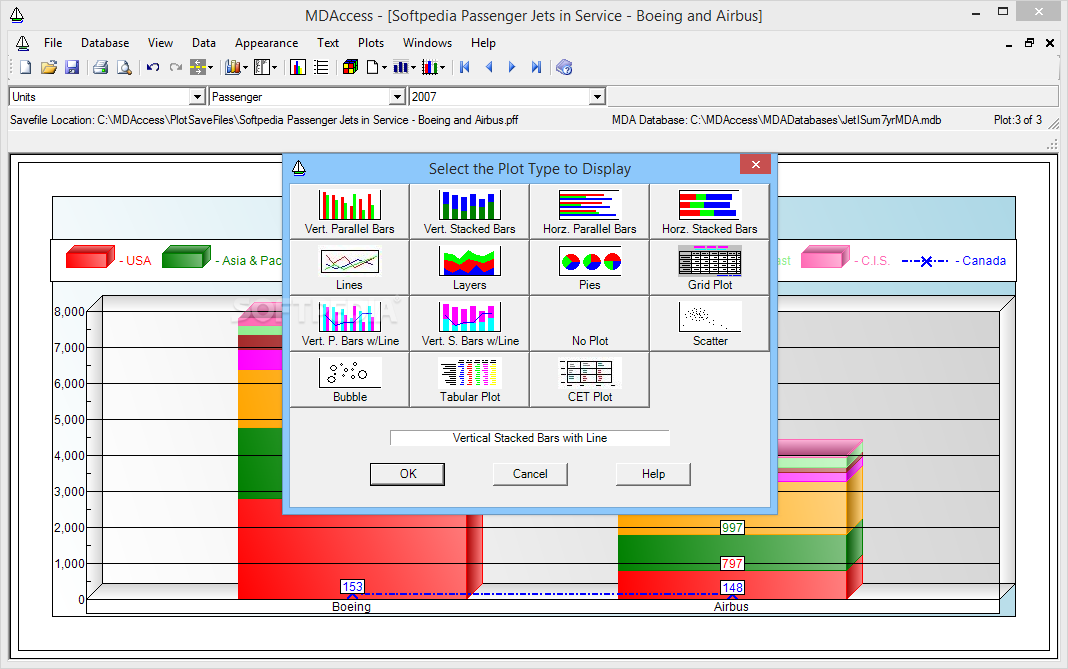Open dropdown arrow beside multi-colored bars icon
Image resolution: width=1068 pixels, height=669 pixels.
442,67
